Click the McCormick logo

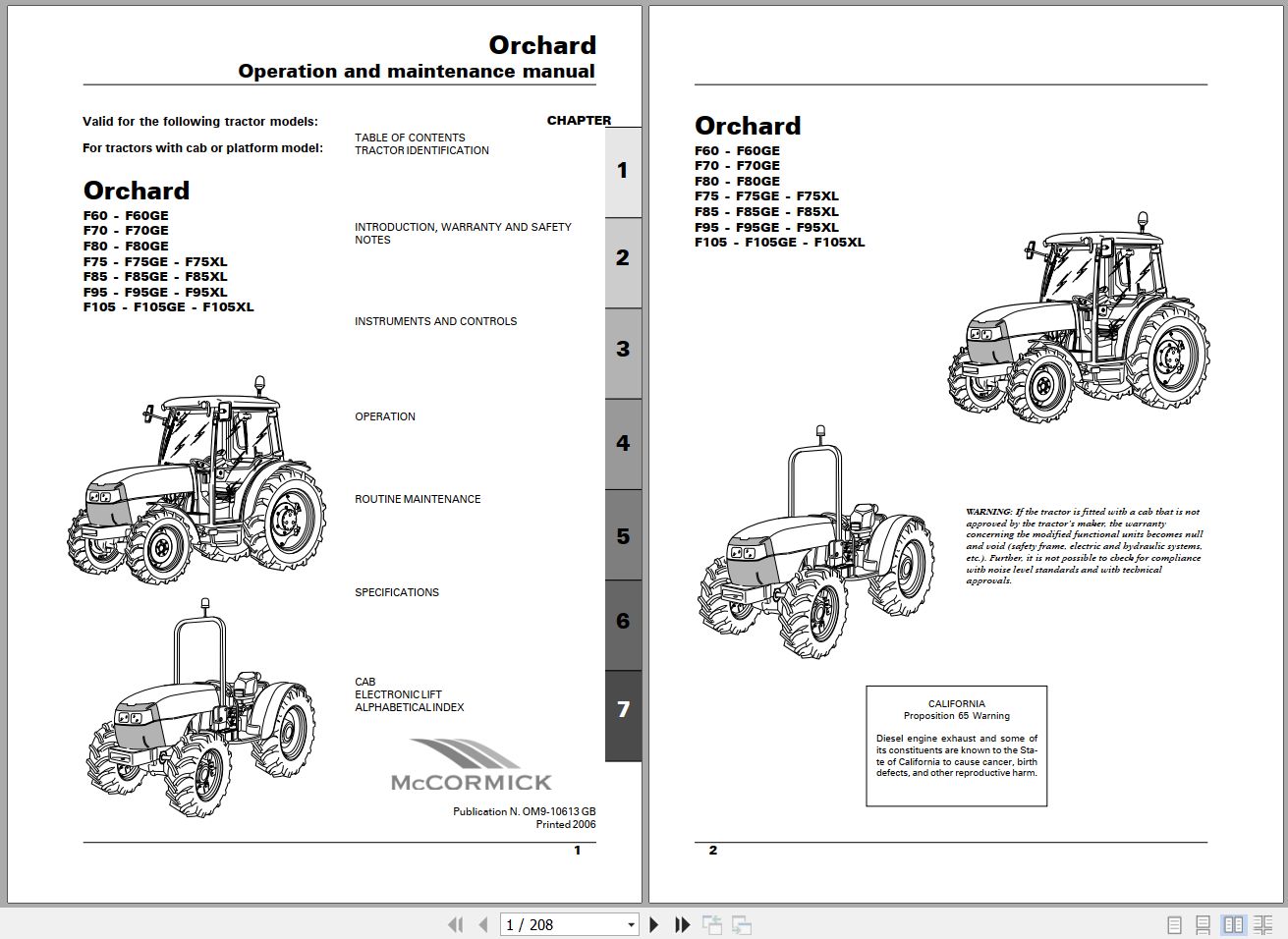[x=472, y=766]
